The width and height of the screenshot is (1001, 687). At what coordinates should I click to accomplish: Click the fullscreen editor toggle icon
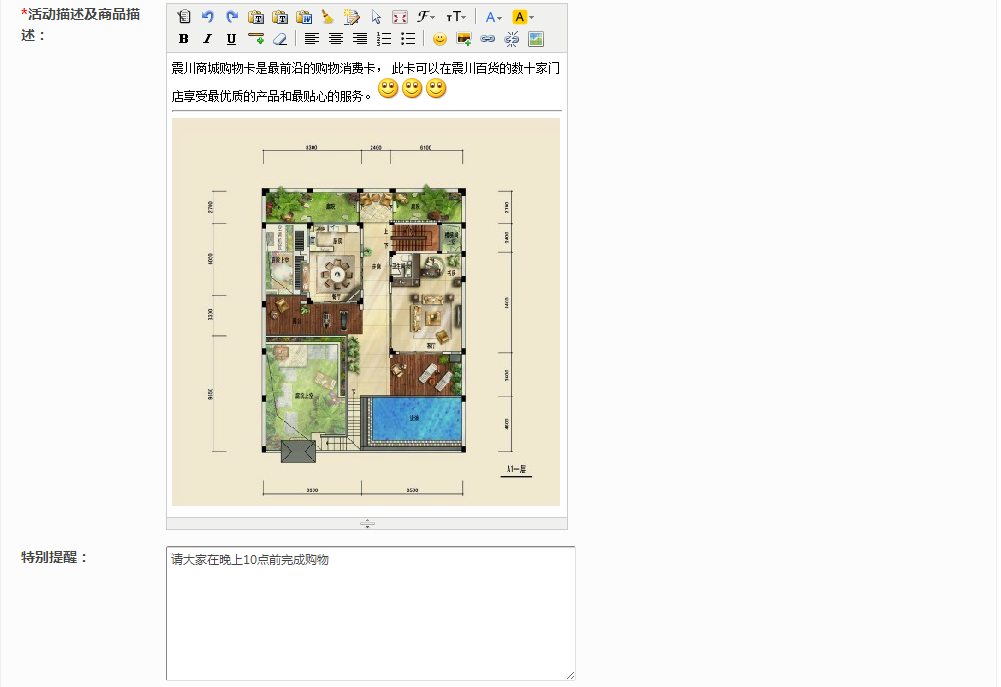point(400,17)
